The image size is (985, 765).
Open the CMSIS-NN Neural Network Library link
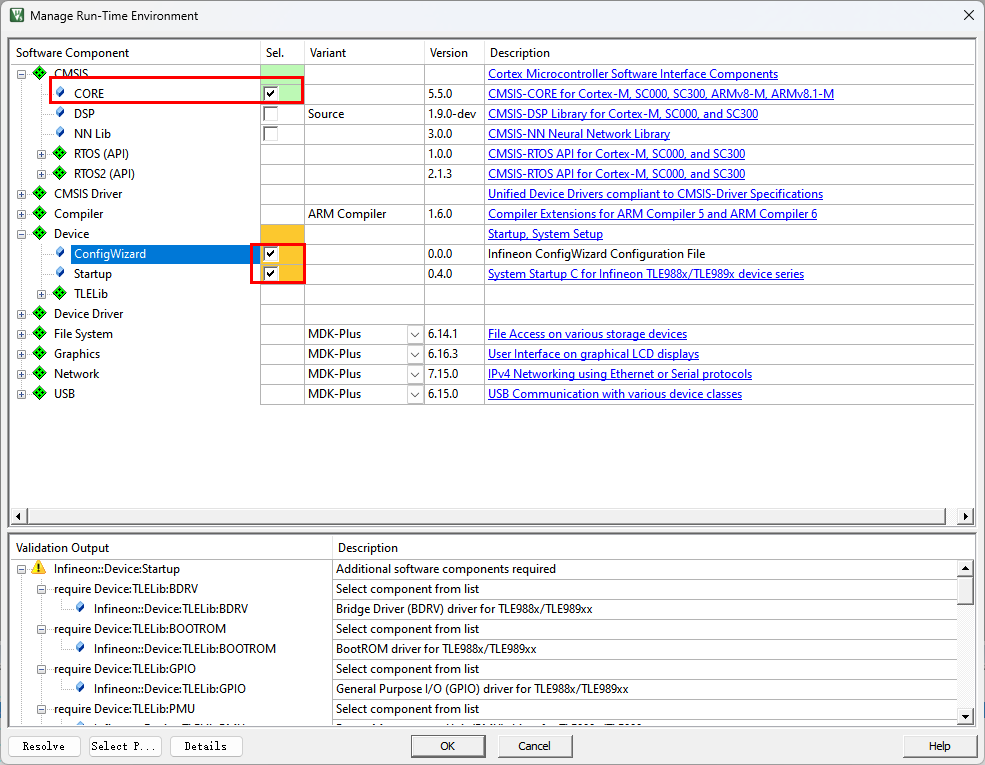click(579, 134)
